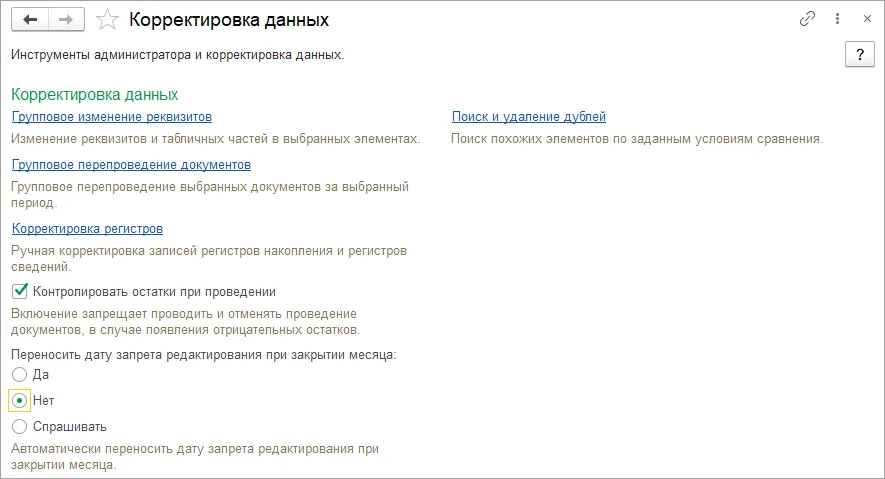Click the Ручная корректировка записей description

[x=209, y=258]
